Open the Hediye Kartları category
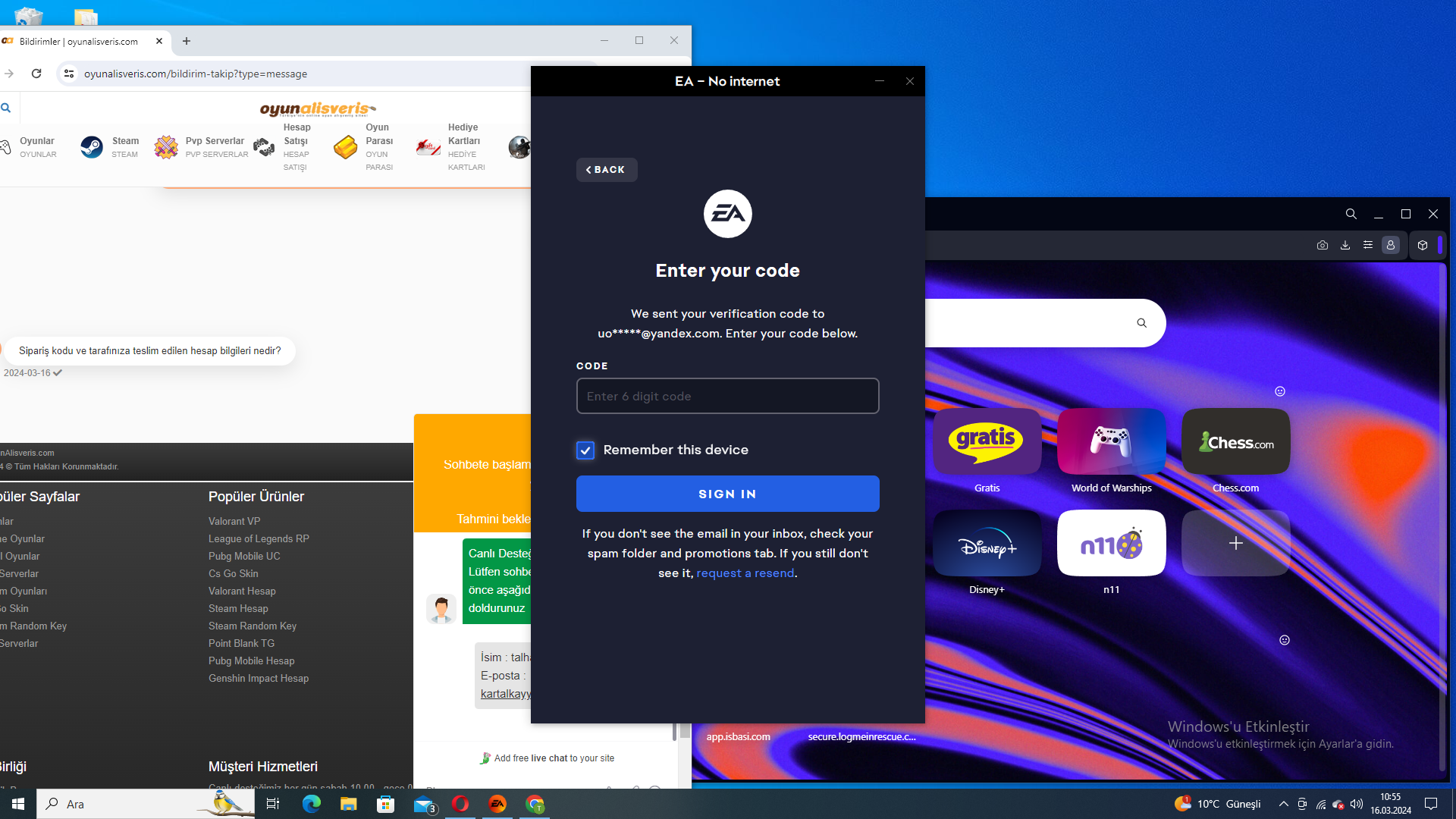The height and width of the screenshot is (819, 1456). 451,147
